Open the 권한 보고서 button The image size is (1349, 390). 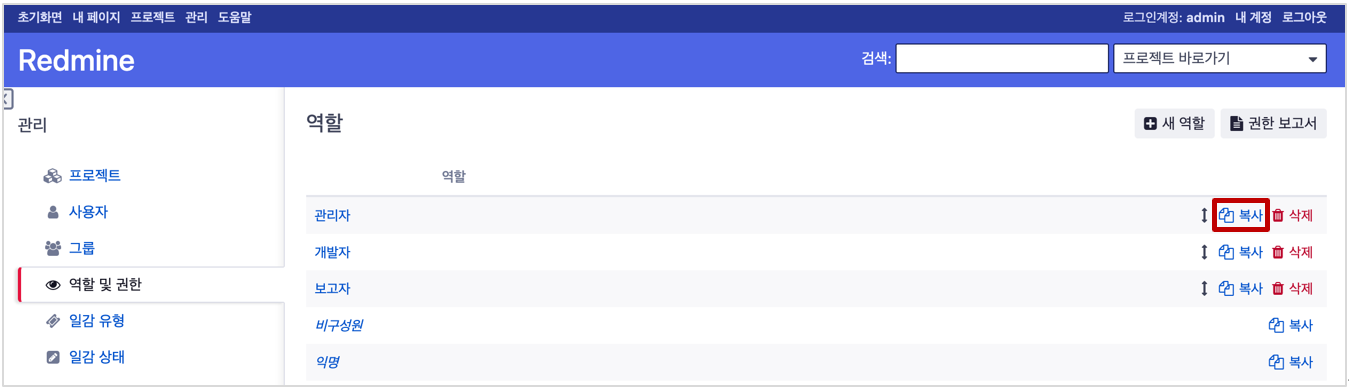pos(1273,124)
